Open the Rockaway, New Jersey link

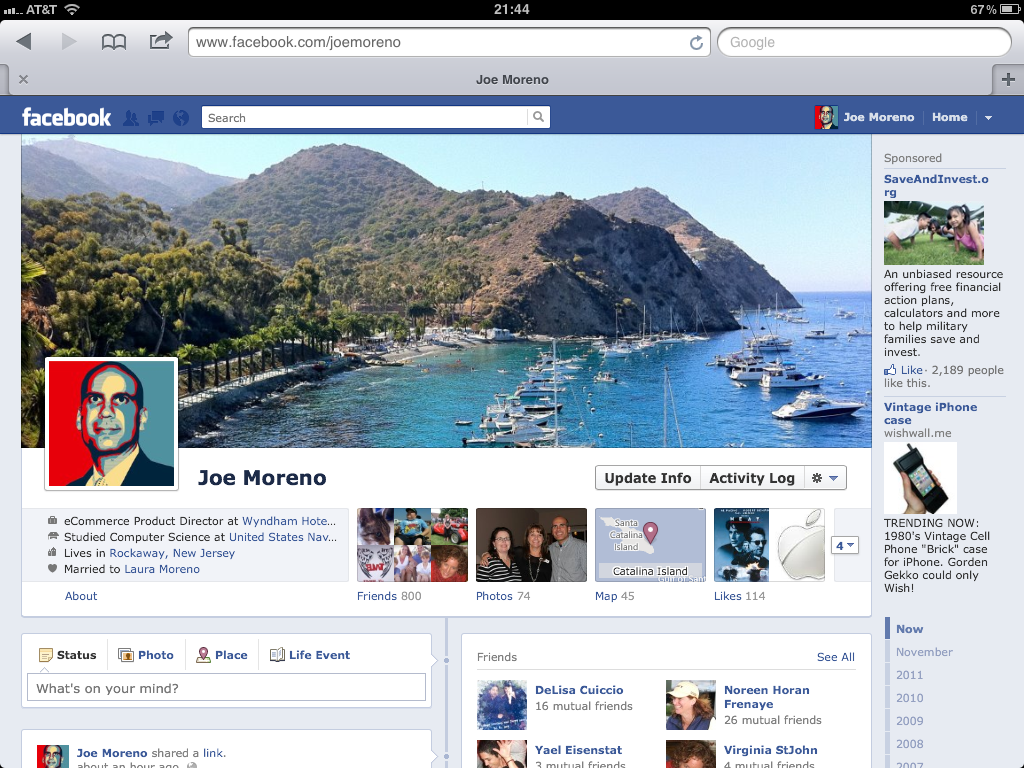172,553
